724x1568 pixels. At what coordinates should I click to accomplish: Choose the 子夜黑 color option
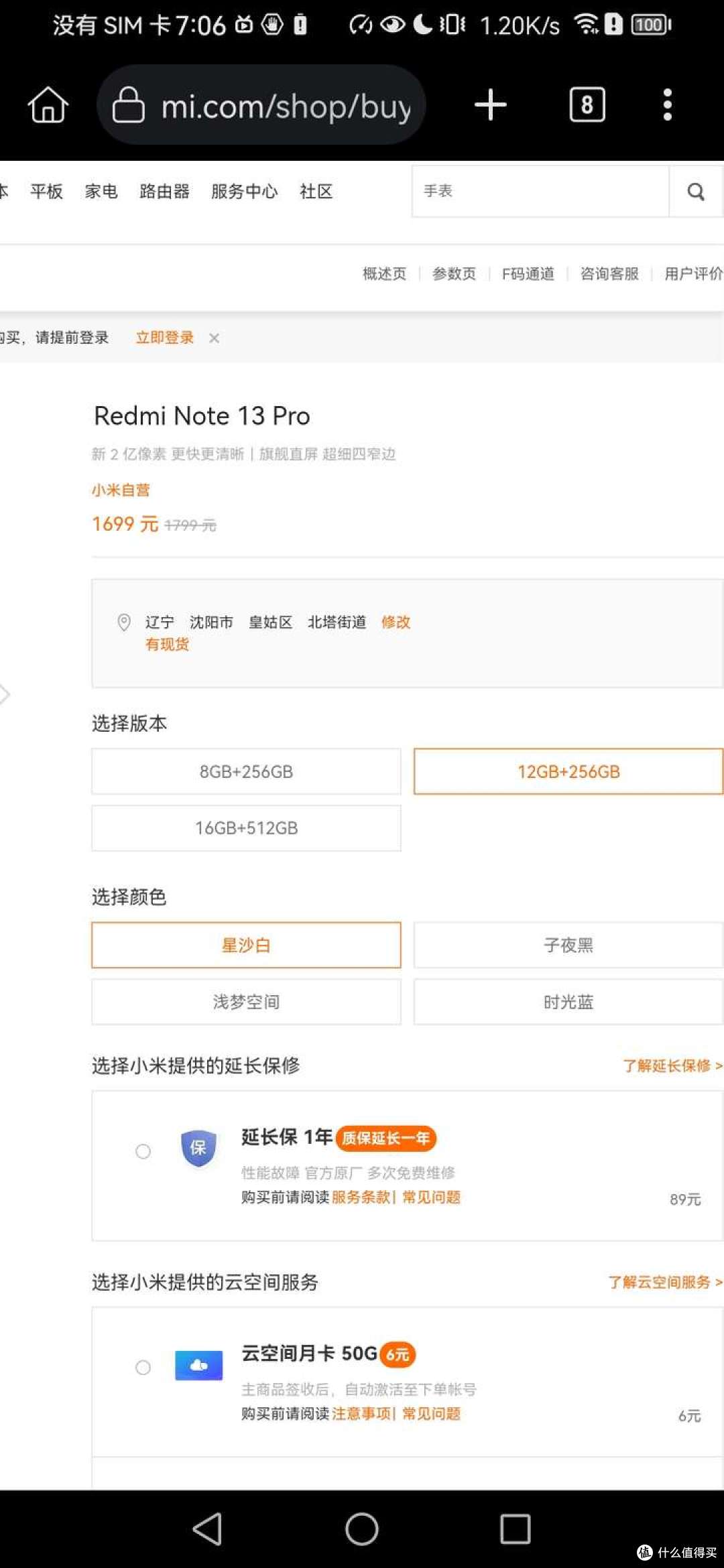(x=568, y=945)
